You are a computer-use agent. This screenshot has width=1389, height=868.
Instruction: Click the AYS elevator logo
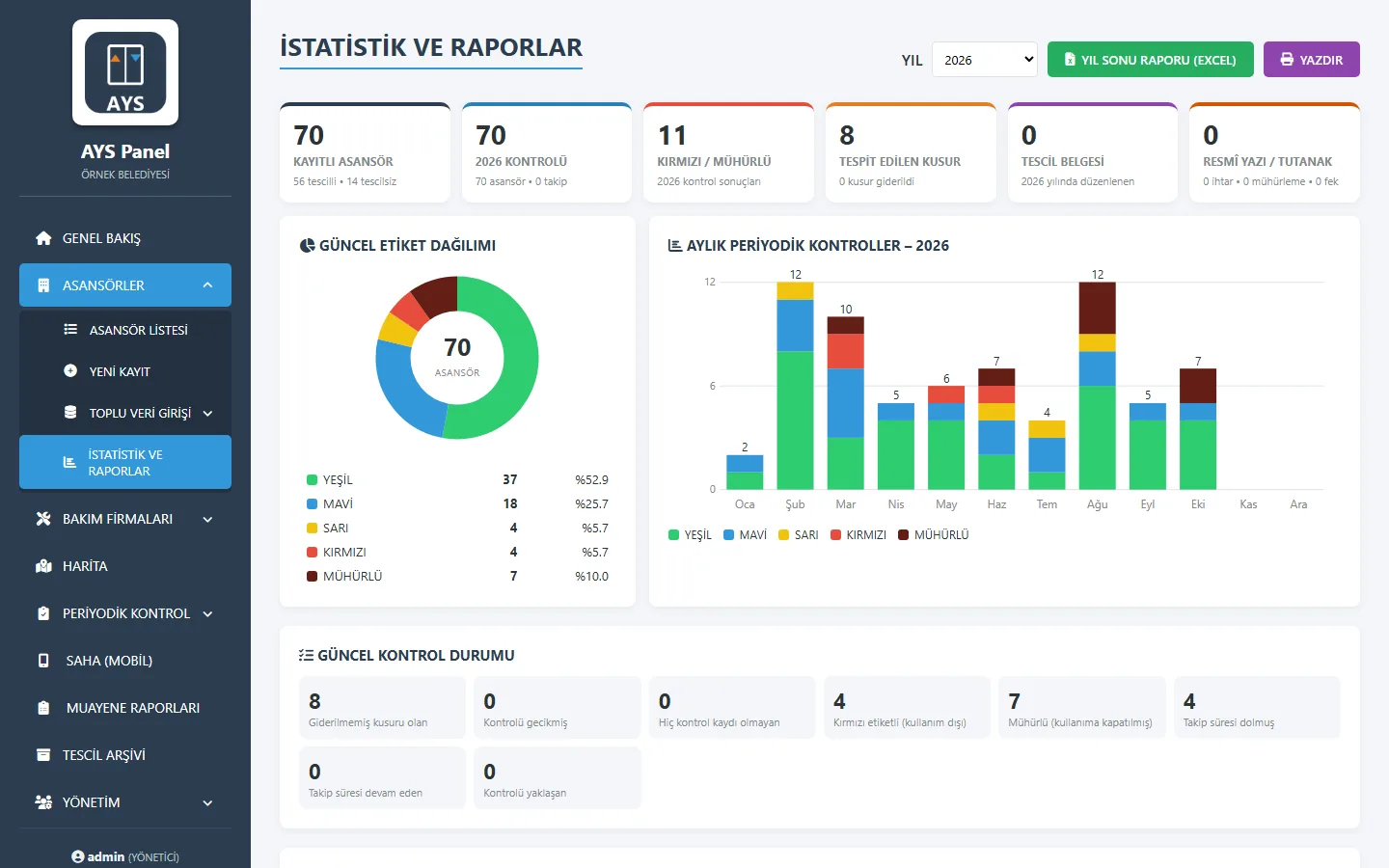click(125, 72)
